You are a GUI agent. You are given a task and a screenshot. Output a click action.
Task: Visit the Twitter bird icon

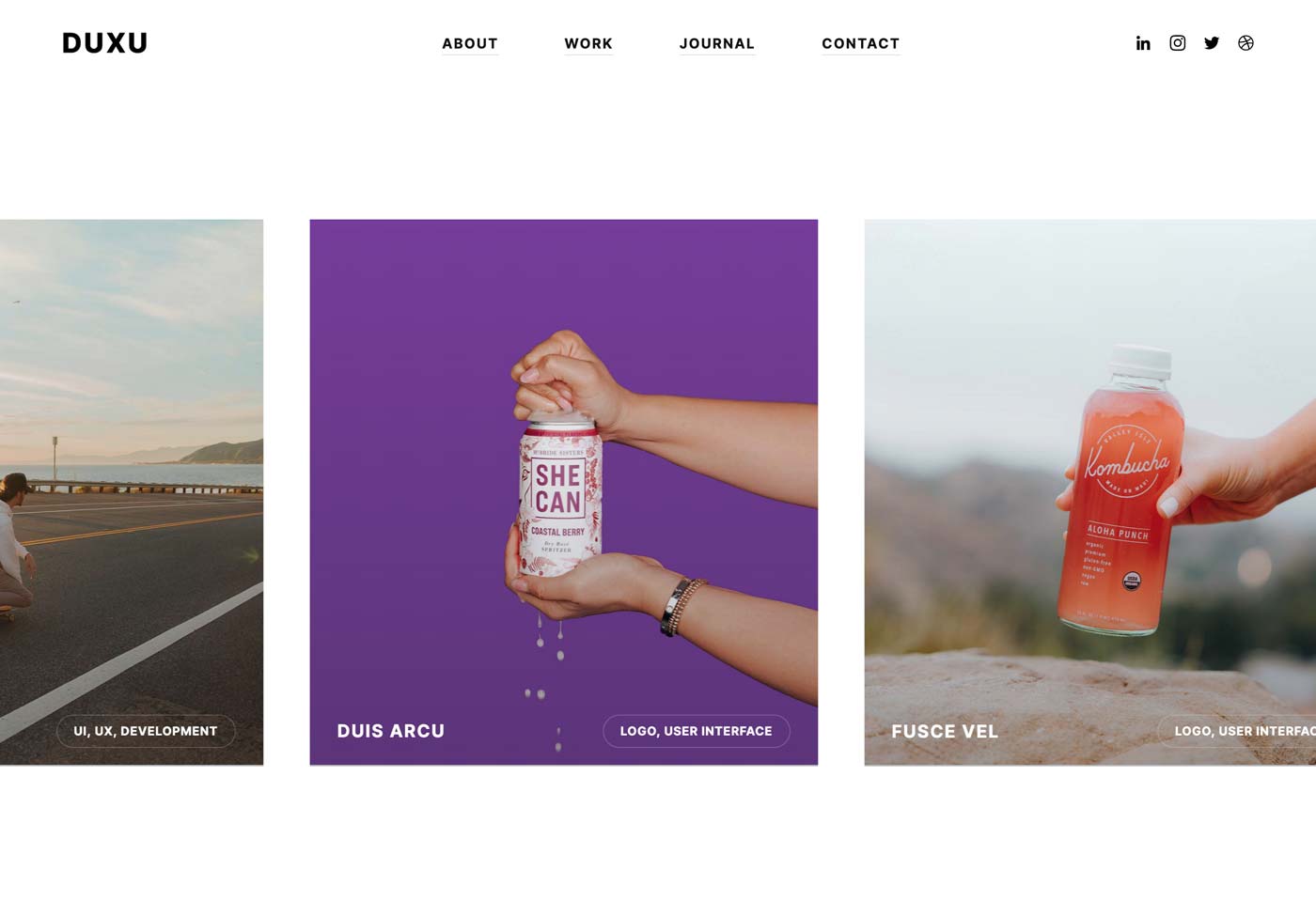[x=1212, y=43]
